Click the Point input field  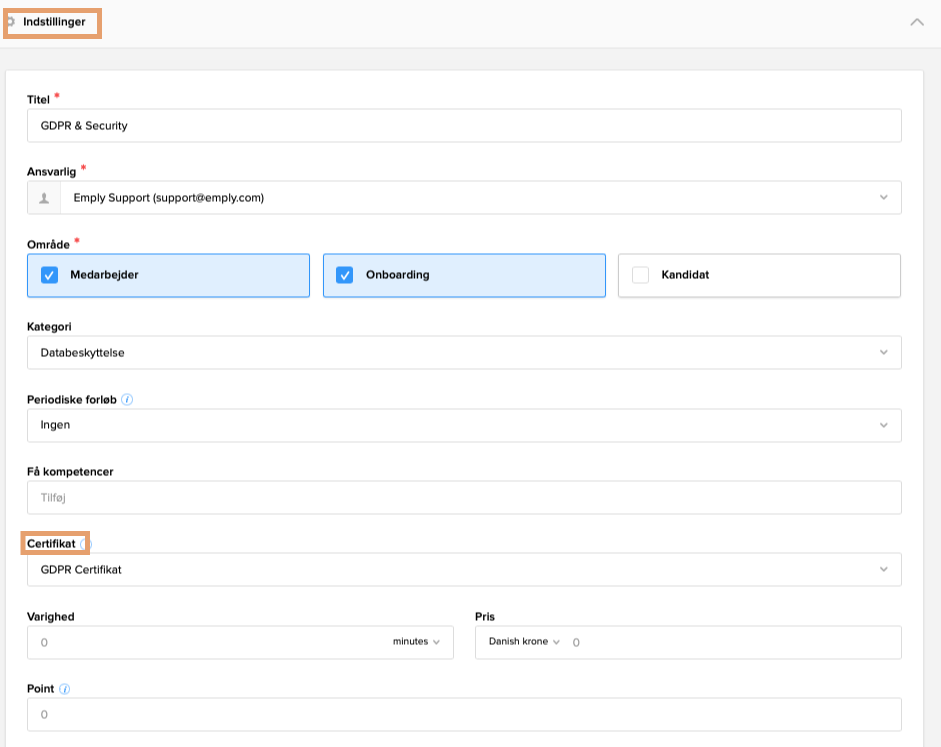[464, 715]
